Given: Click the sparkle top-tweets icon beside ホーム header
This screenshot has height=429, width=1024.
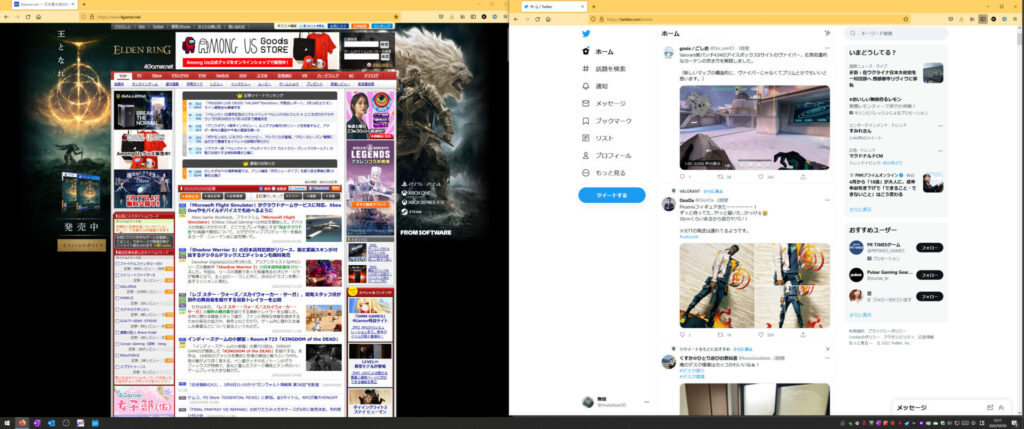Looking at the screenshot, I should (827, 33).
